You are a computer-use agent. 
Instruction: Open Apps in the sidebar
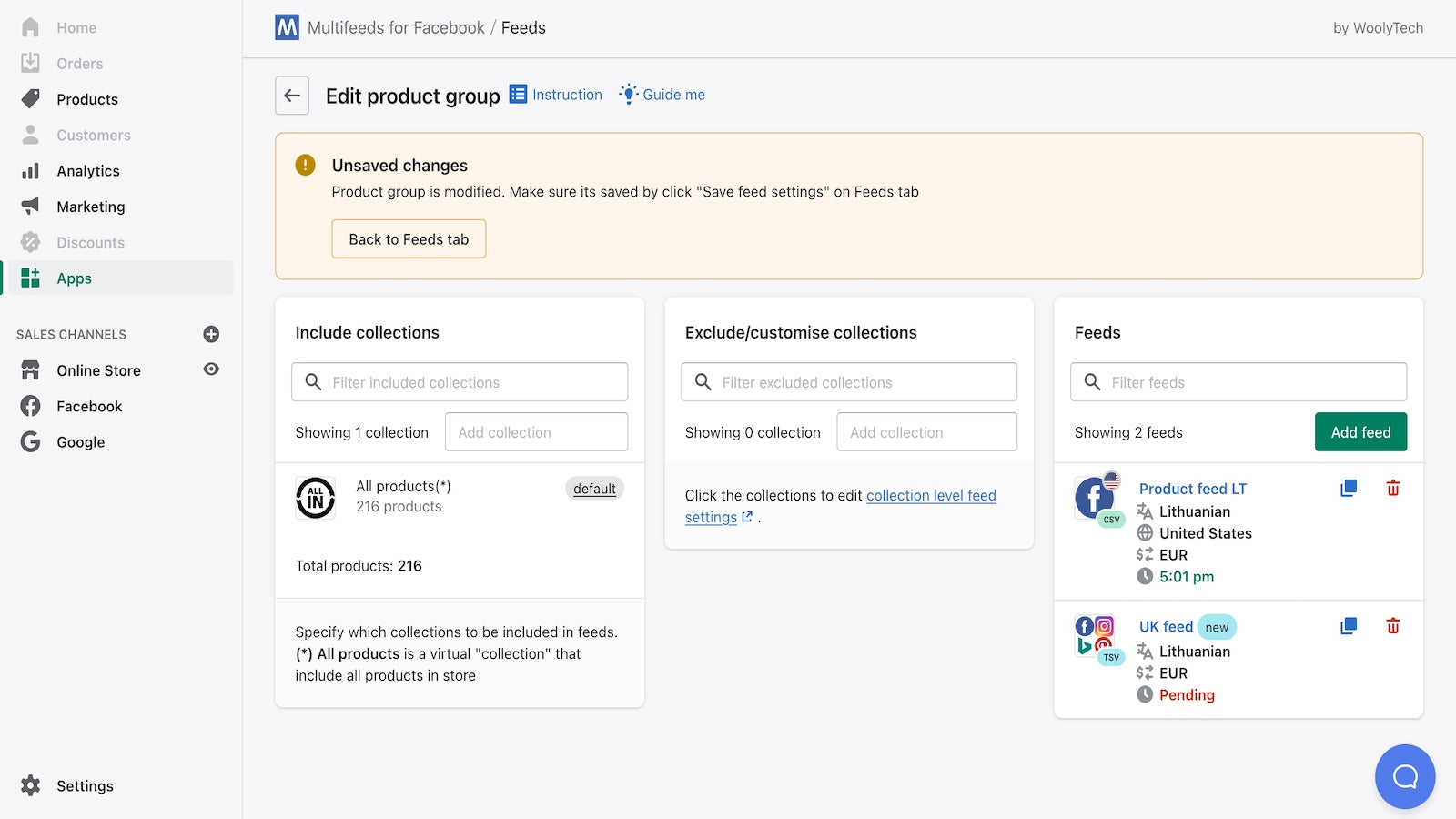point(74,278)
